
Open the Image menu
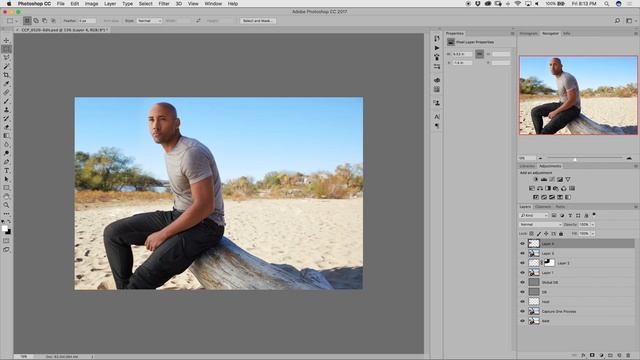point(91,4)
